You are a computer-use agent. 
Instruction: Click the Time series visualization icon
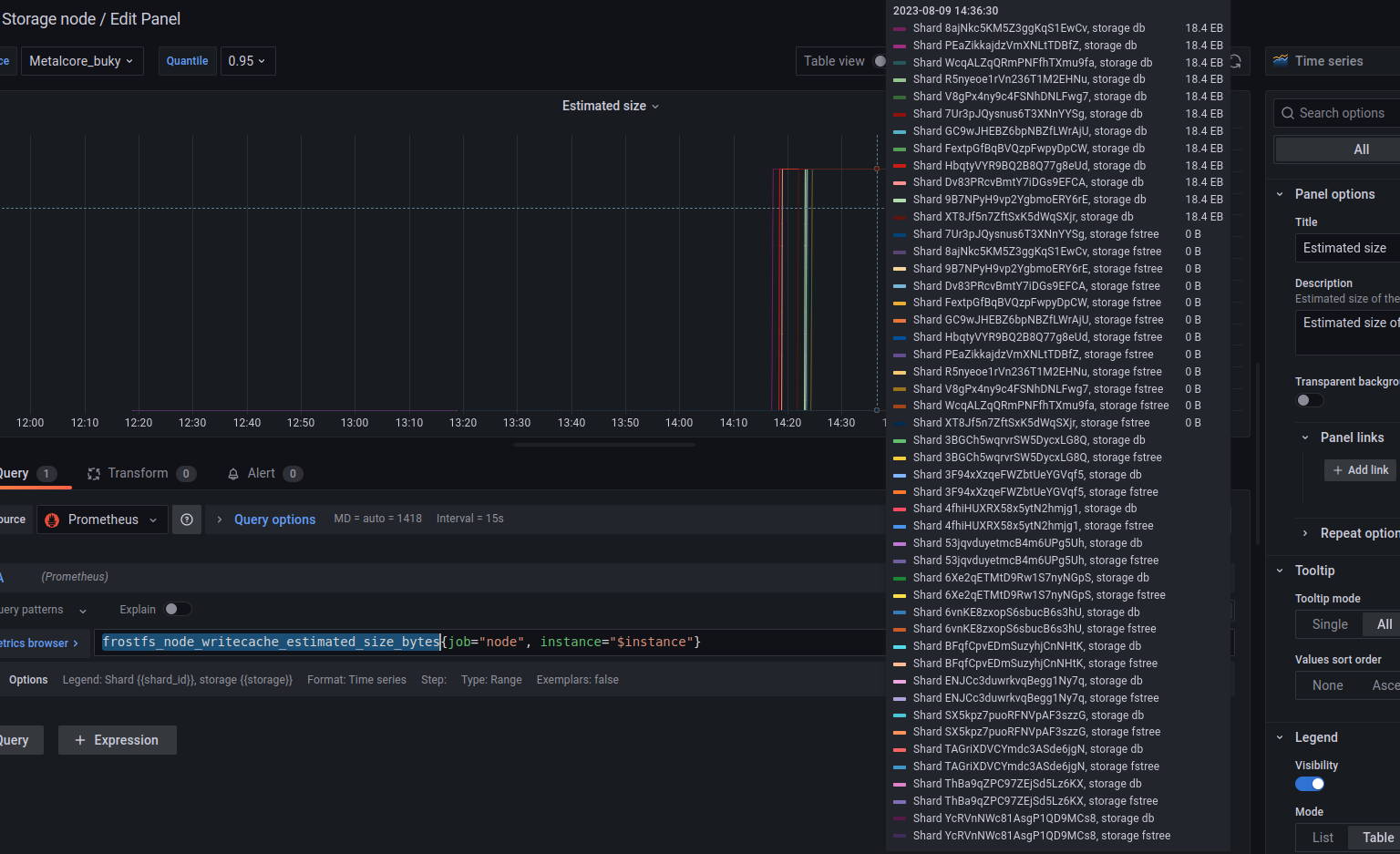tap(1281, 61)
